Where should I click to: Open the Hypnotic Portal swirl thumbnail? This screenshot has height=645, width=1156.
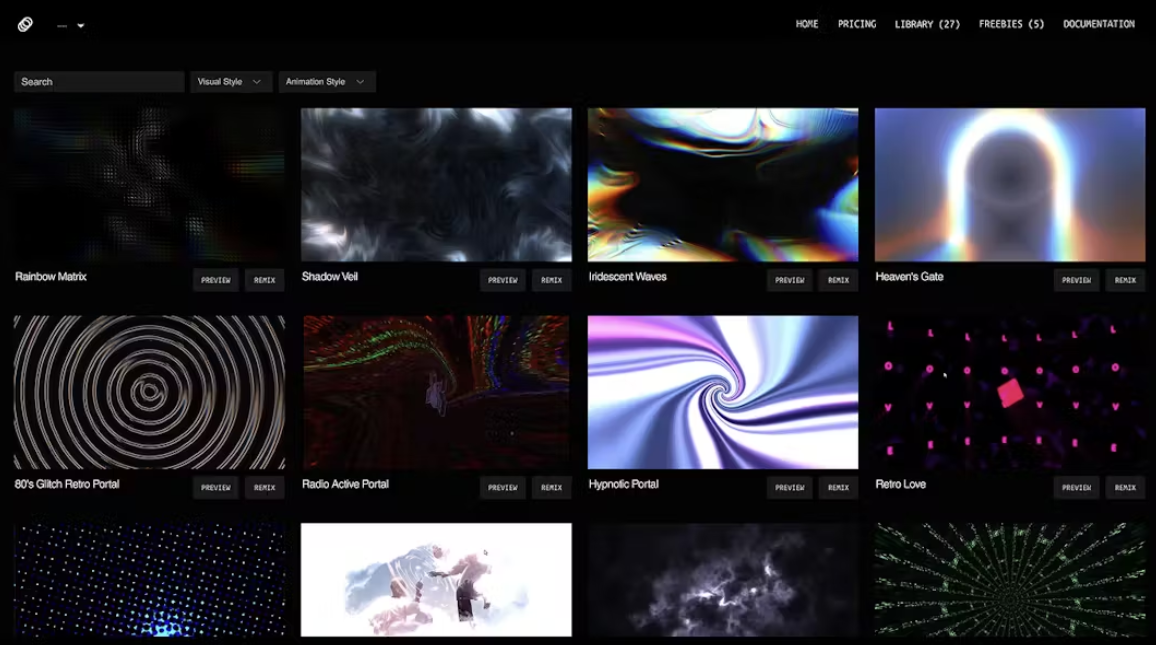coord(722,392)
